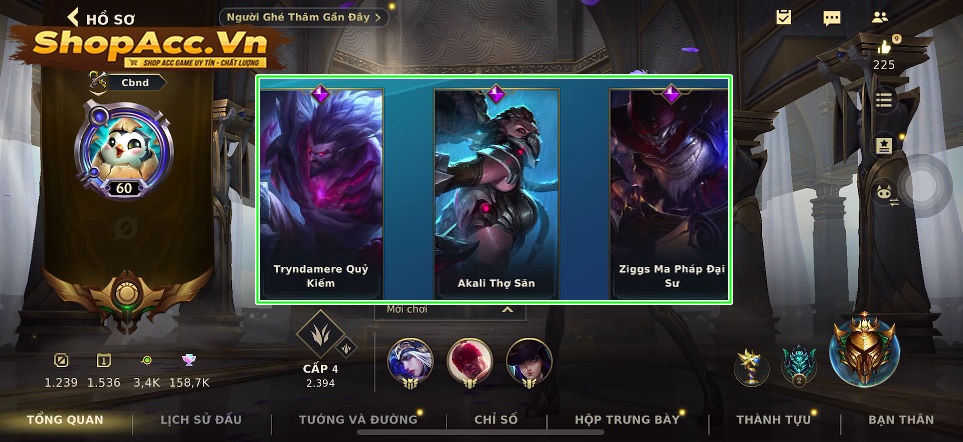This screenshot has width=963, height=442.
Task: Tap the pig swap icon
Action: click(885, 192)
